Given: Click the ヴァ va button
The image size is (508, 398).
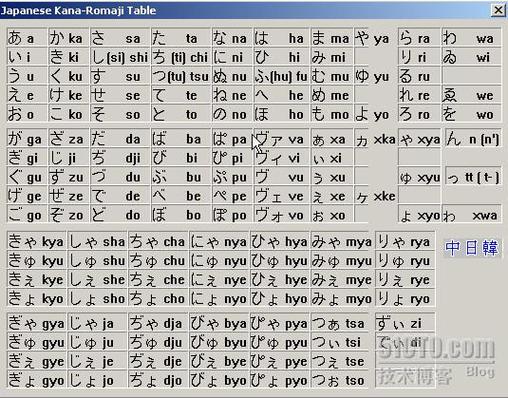Looking at the screenshot, I should coord(282,139).
